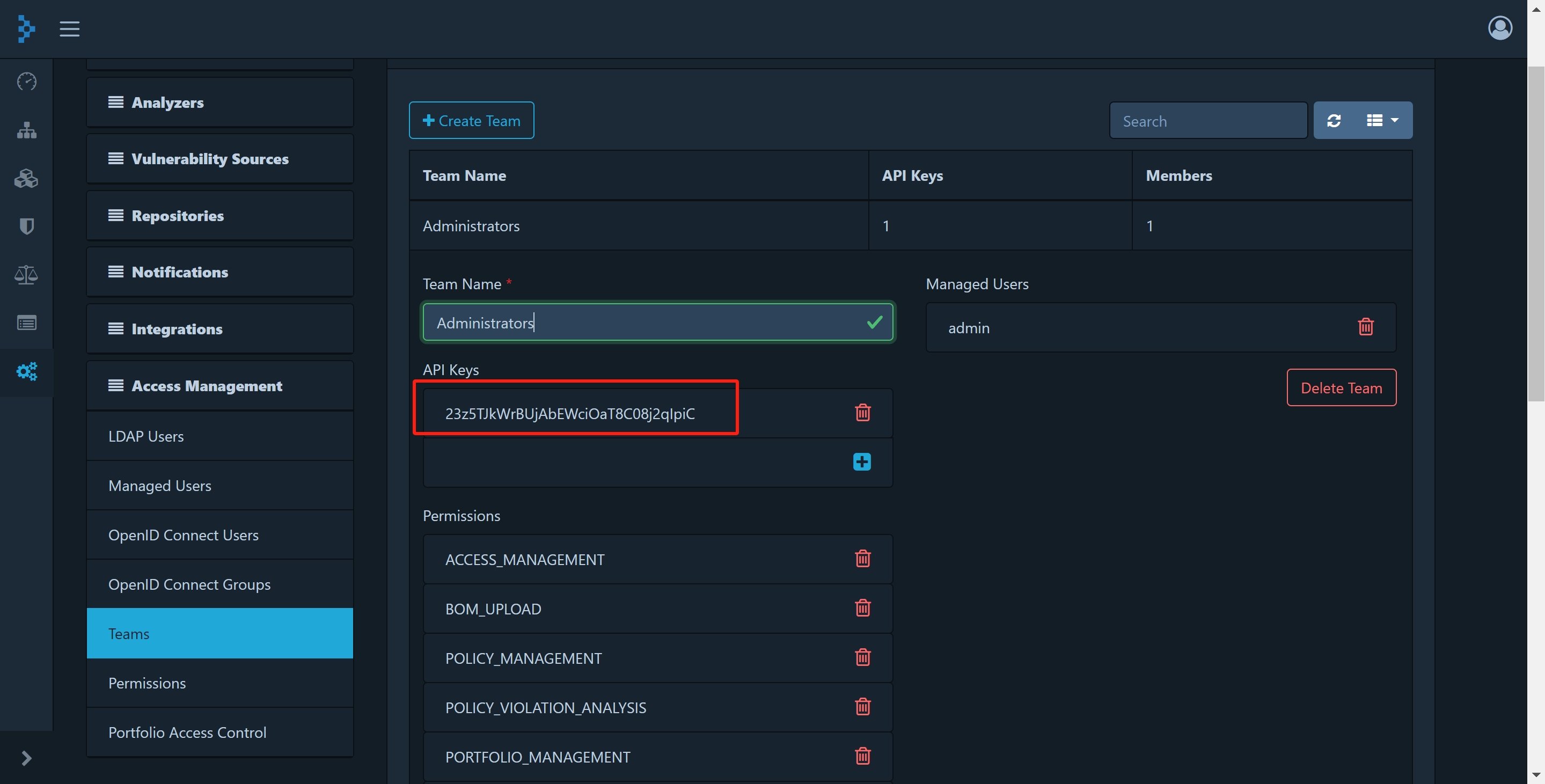The height and width of the screenshot is (784, 1545).
Task: Open Managed Users menu entry
Action: [x=159, y=485]
